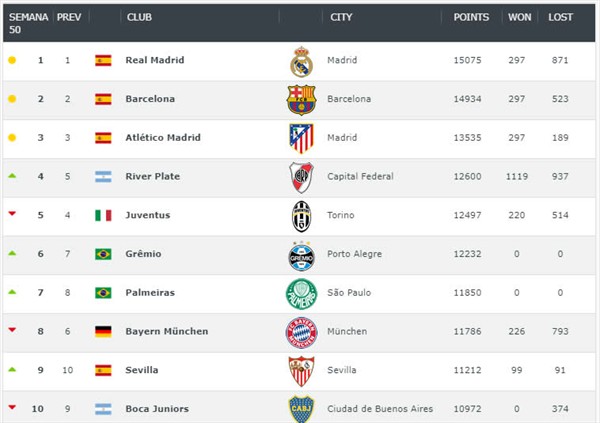600x423 pixels.
Task: Click the Juventus crest icon
Action: (x=302, y=216)
